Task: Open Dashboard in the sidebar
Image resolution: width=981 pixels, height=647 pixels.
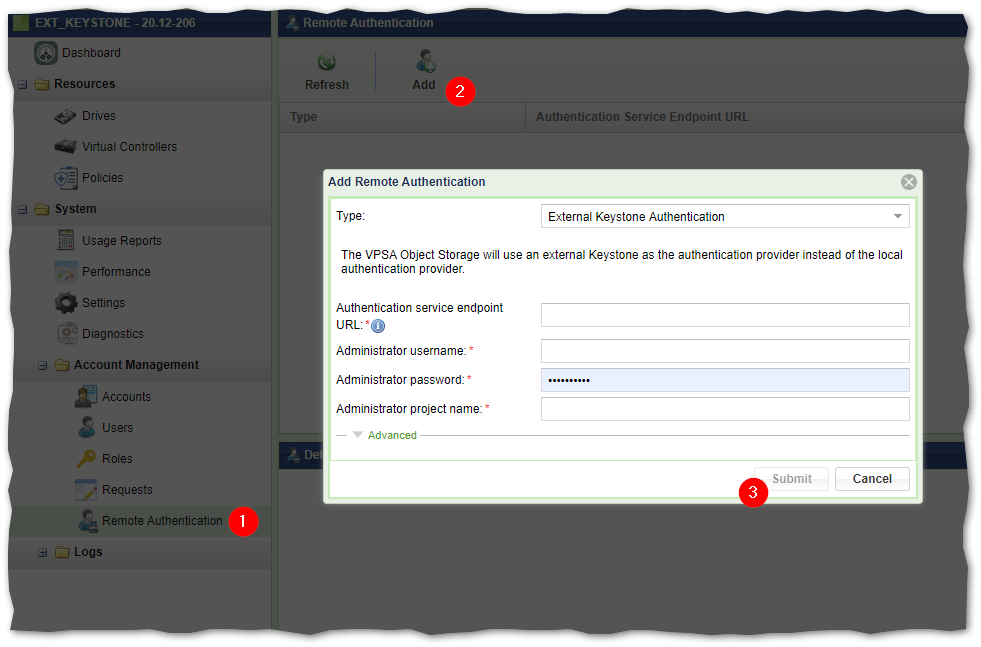Action: [91, 53]
